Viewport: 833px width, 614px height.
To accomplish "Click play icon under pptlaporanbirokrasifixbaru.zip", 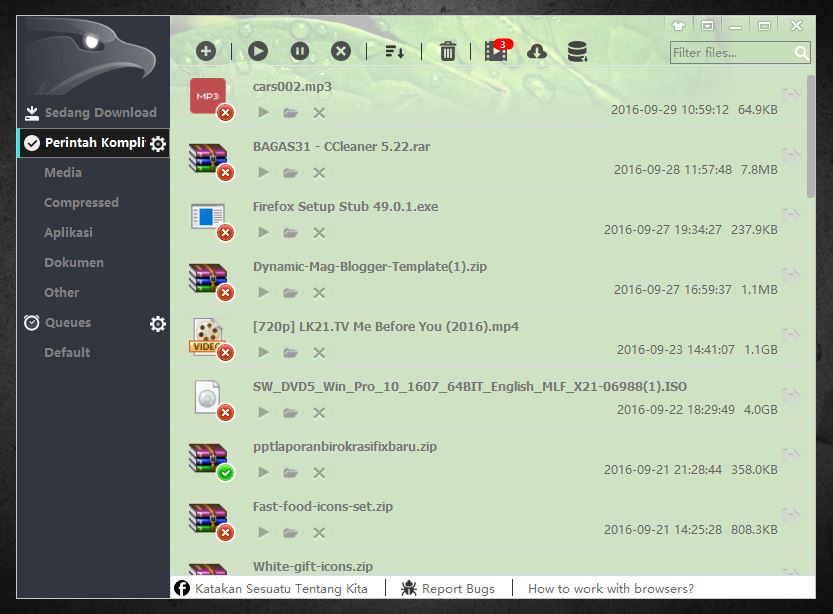I will click(x=263, y=472).
